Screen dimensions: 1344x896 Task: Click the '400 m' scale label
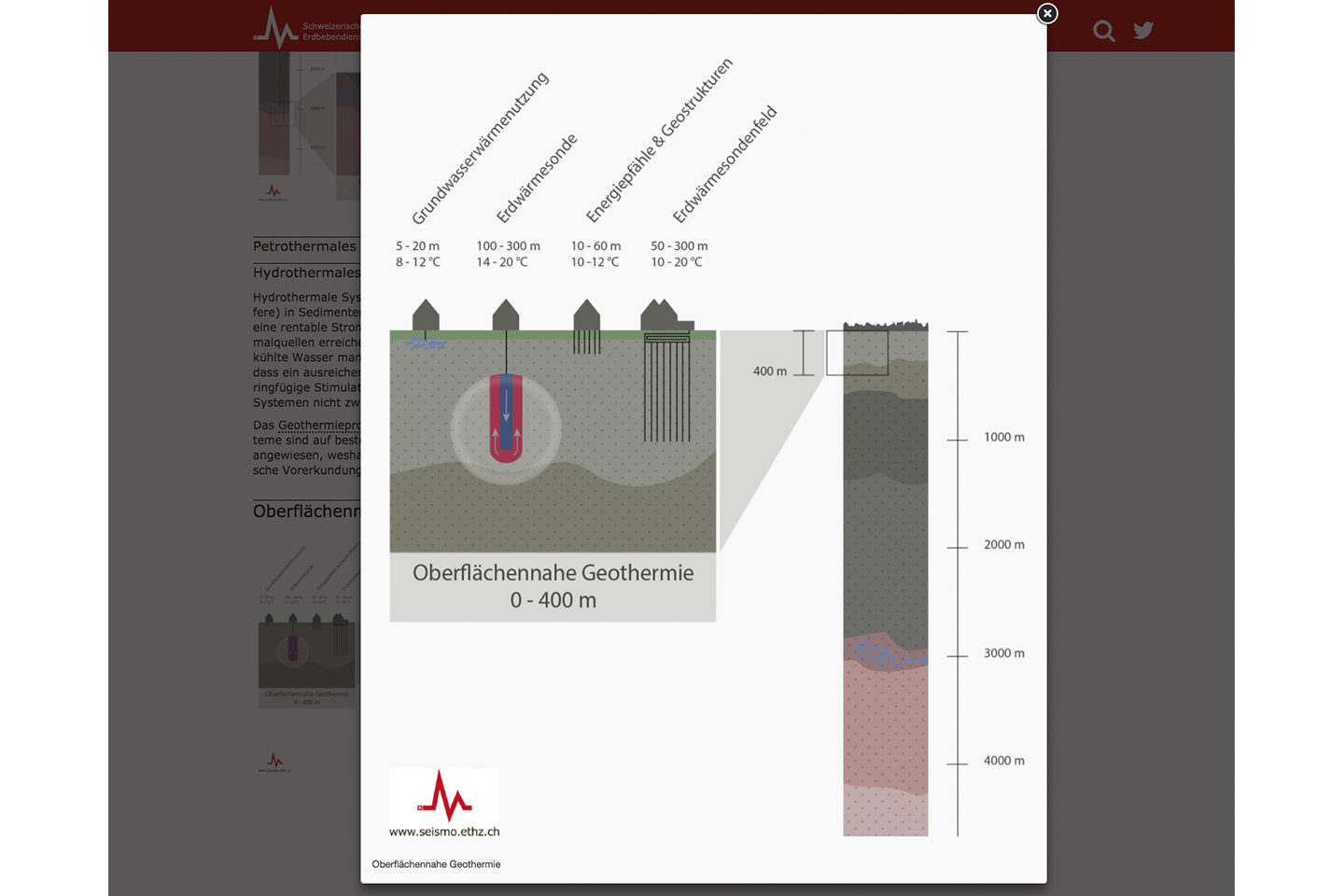coord(770,371)
